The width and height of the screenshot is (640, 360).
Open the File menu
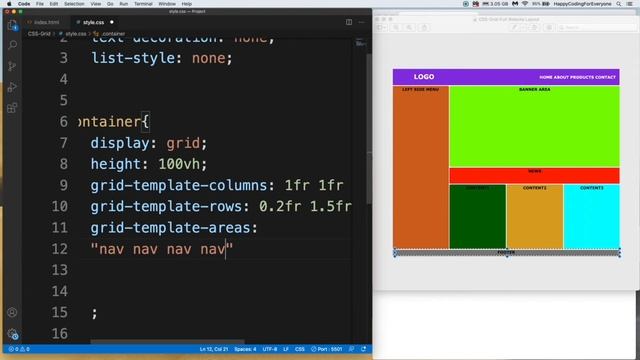[40, 4]
